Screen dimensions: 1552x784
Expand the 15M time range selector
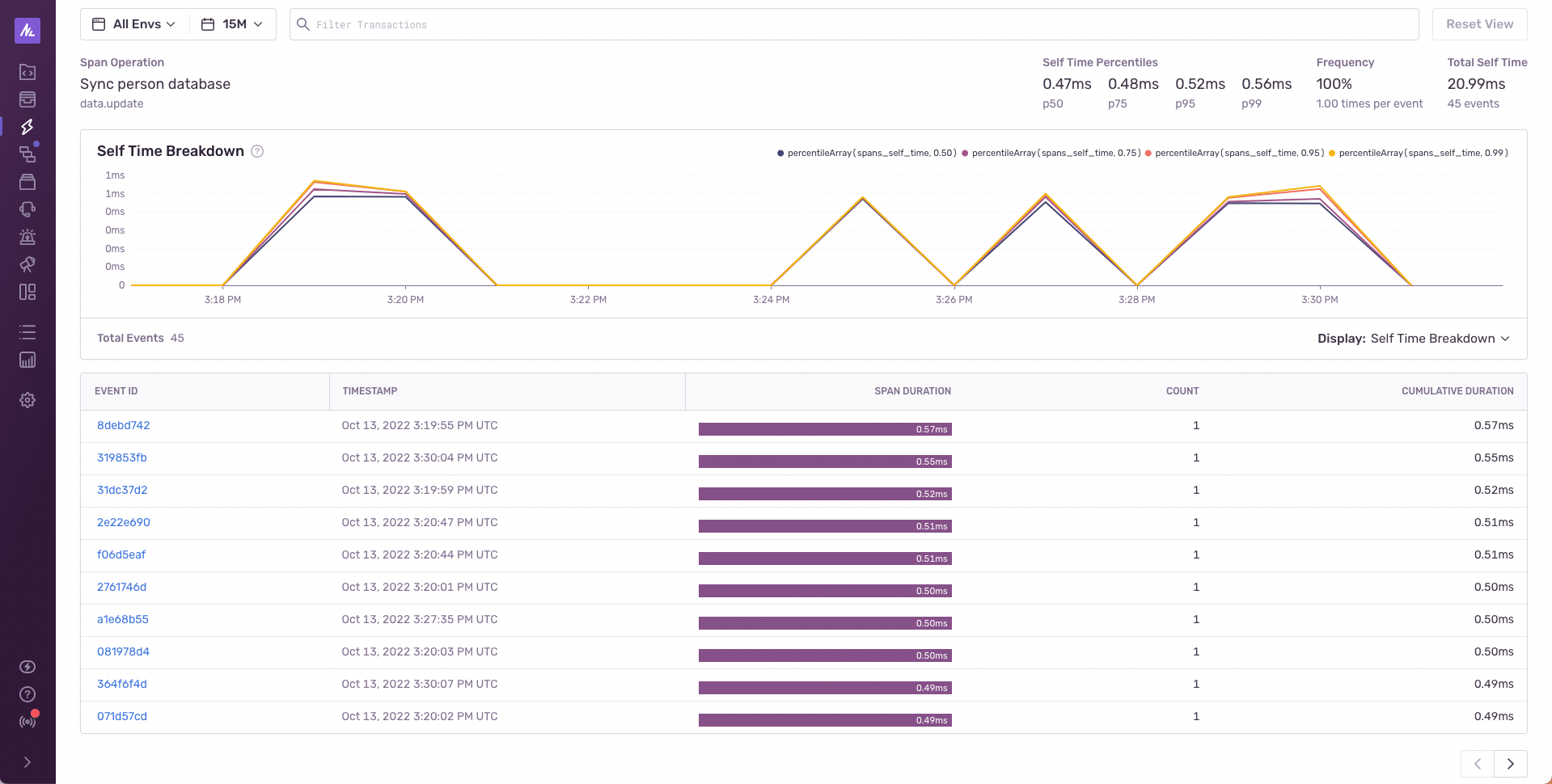pyautogui.click(x=232, y=23)
